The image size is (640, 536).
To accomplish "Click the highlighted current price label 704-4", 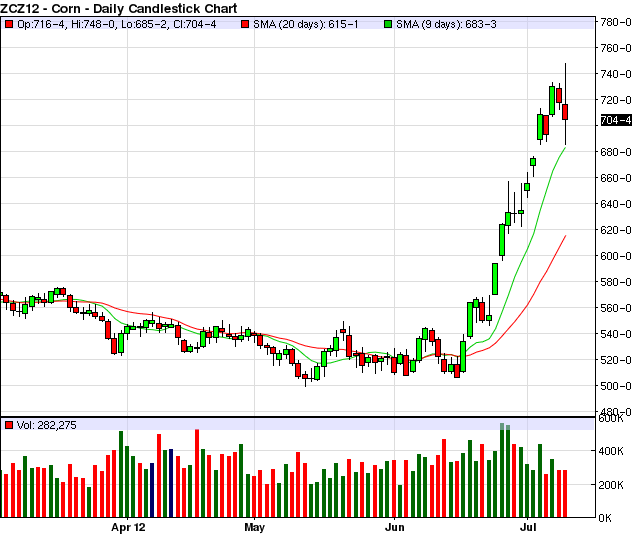I will (x=616, y=120).
